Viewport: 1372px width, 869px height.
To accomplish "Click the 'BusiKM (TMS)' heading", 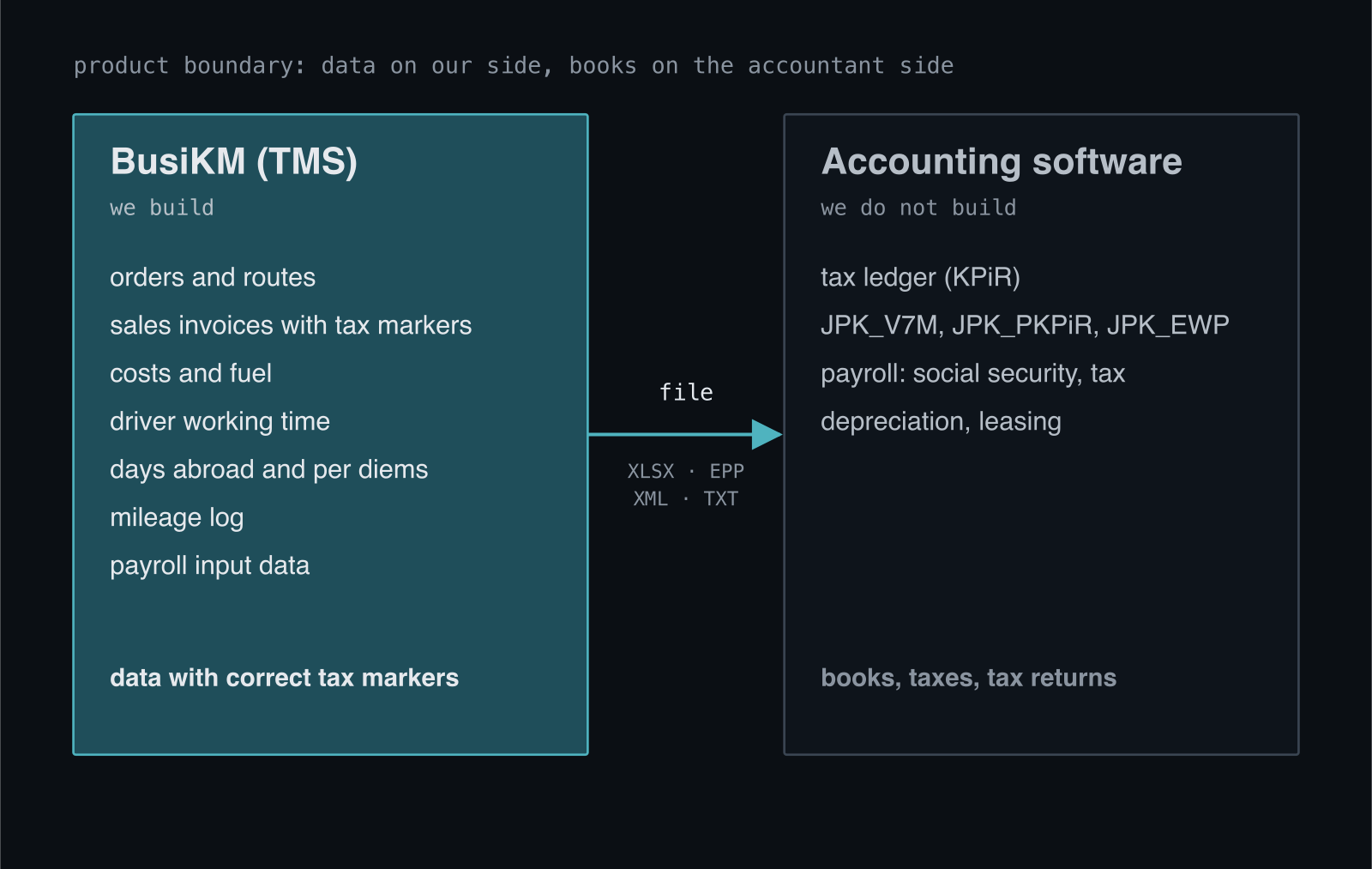I will click(233, 162).
